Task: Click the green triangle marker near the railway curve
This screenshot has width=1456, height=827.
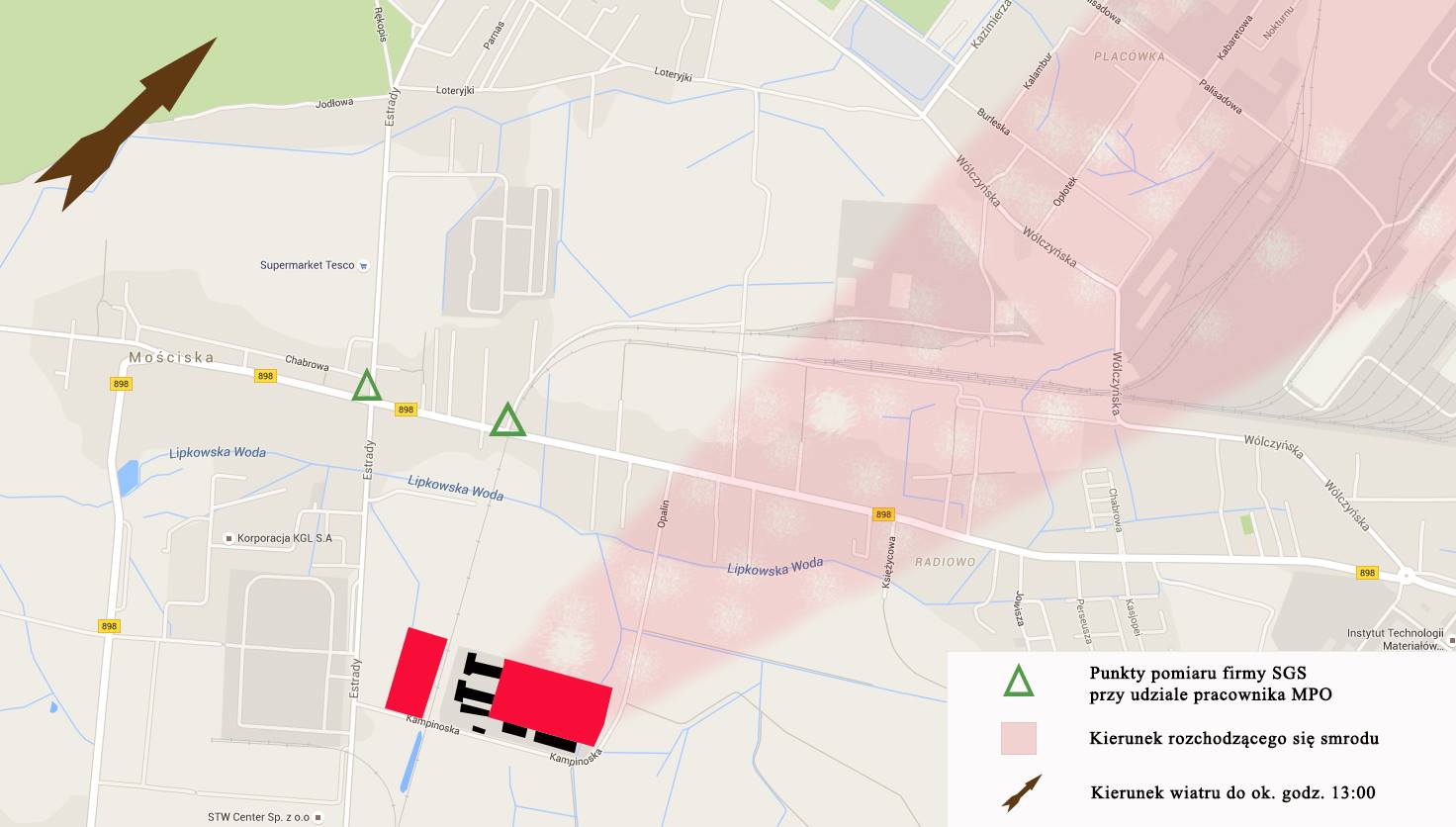Action: (508, 419)
